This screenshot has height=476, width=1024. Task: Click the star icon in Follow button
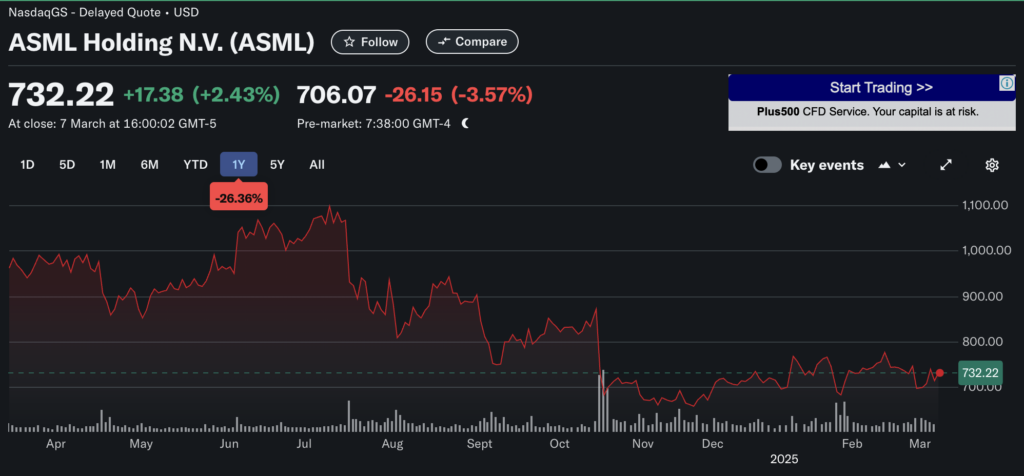pyautogui.click(x=349, y=42)
